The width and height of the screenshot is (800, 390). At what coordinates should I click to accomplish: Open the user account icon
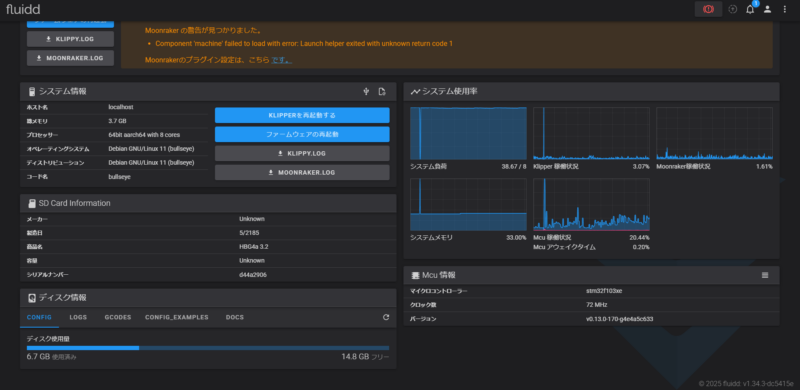point(767,9)
